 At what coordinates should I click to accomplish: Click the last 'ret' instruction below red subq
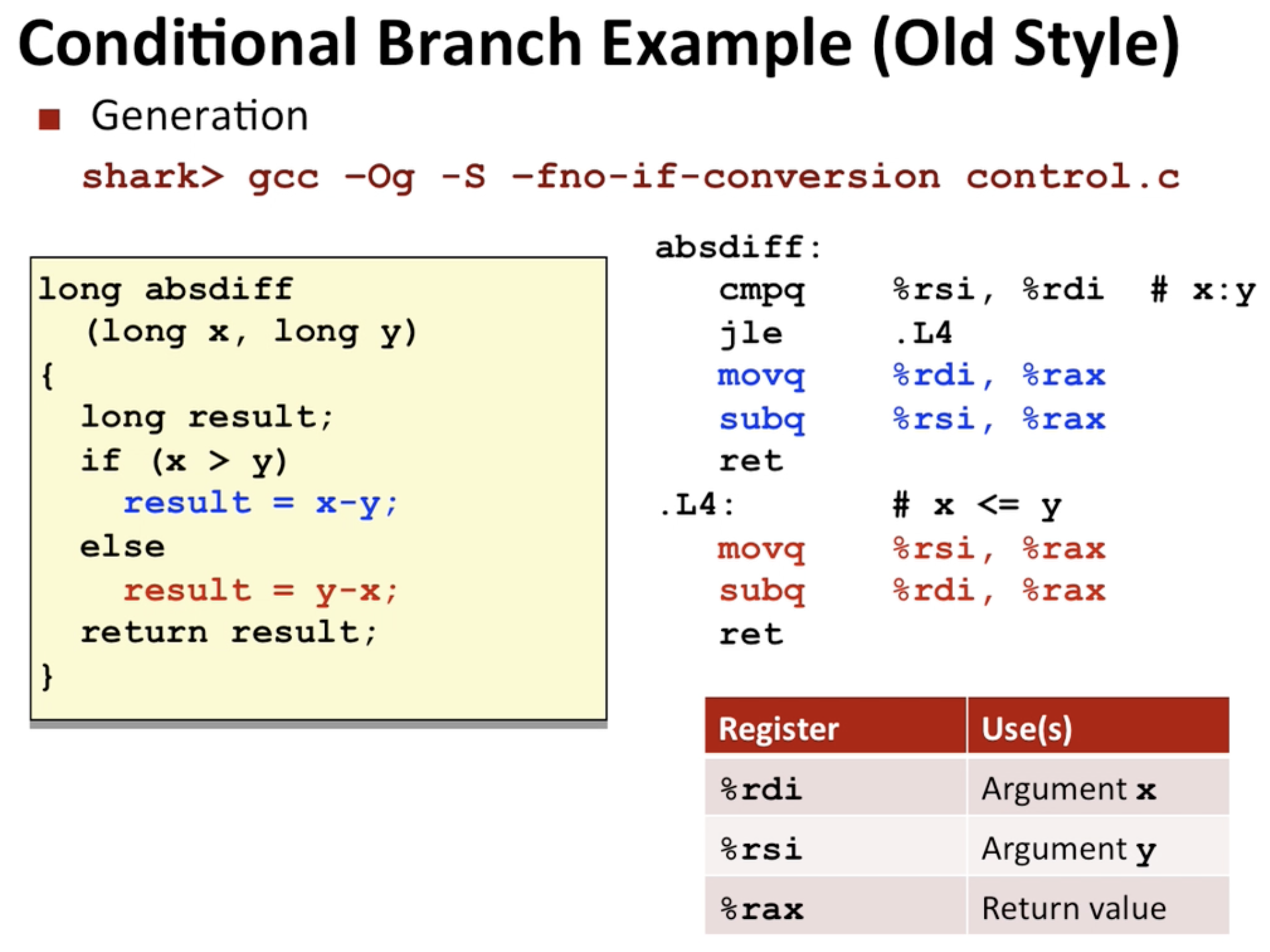[x=751, y=634]
